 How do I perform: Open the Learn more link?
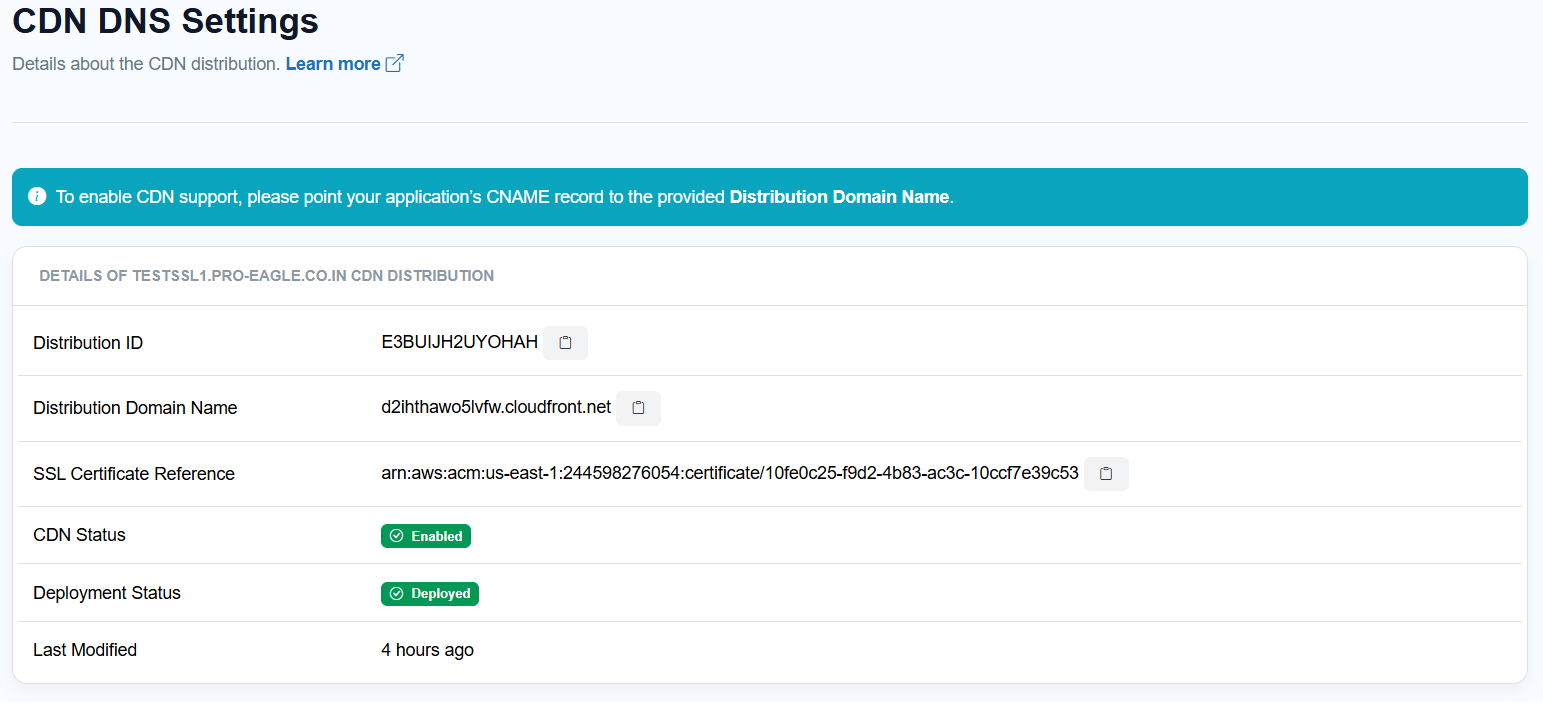332,64
